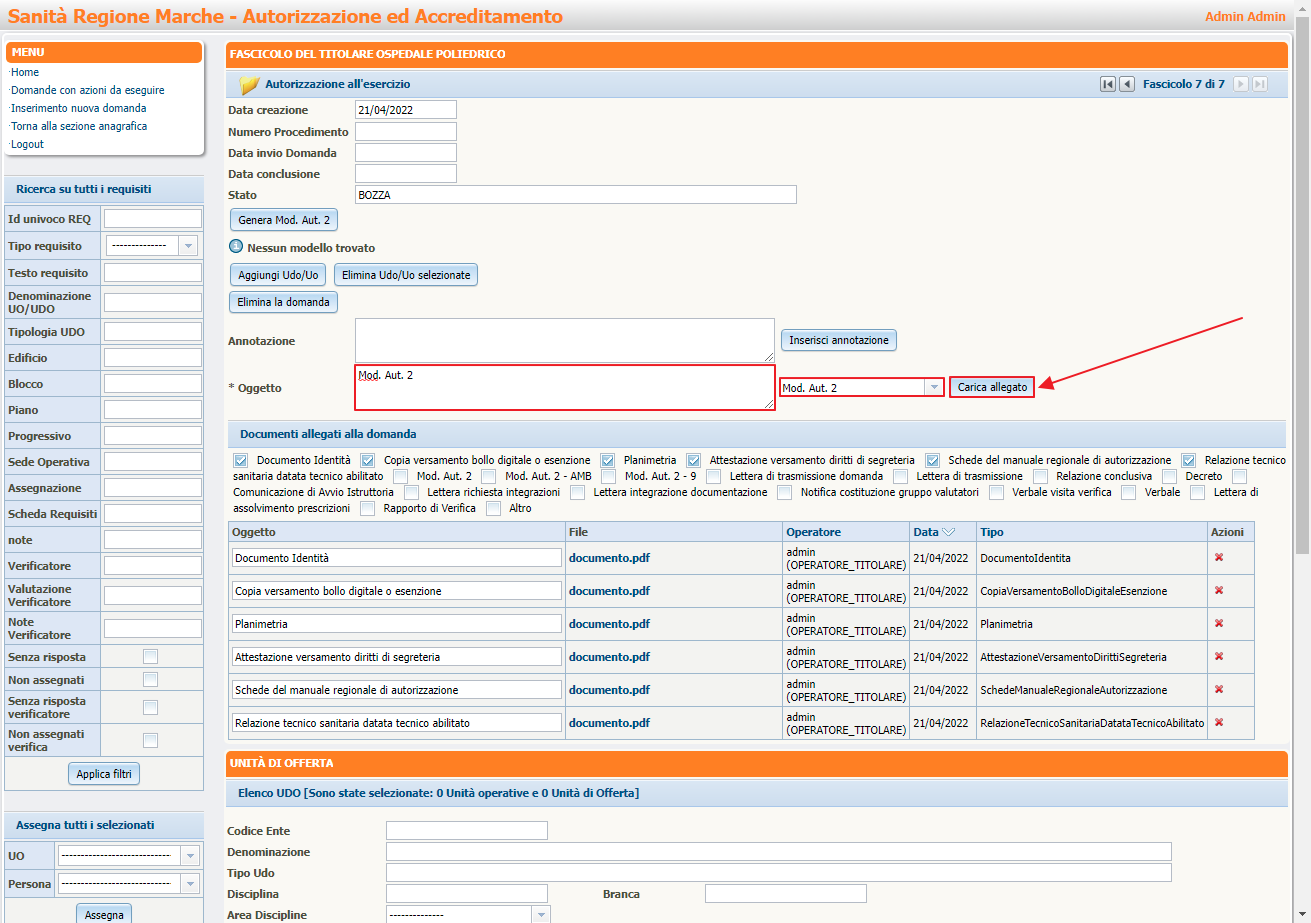Remove Copia versamento bollo digitale attachment
This screenshot has width=1311, height=923.
pyautogui.click(x=1219, y=591)
